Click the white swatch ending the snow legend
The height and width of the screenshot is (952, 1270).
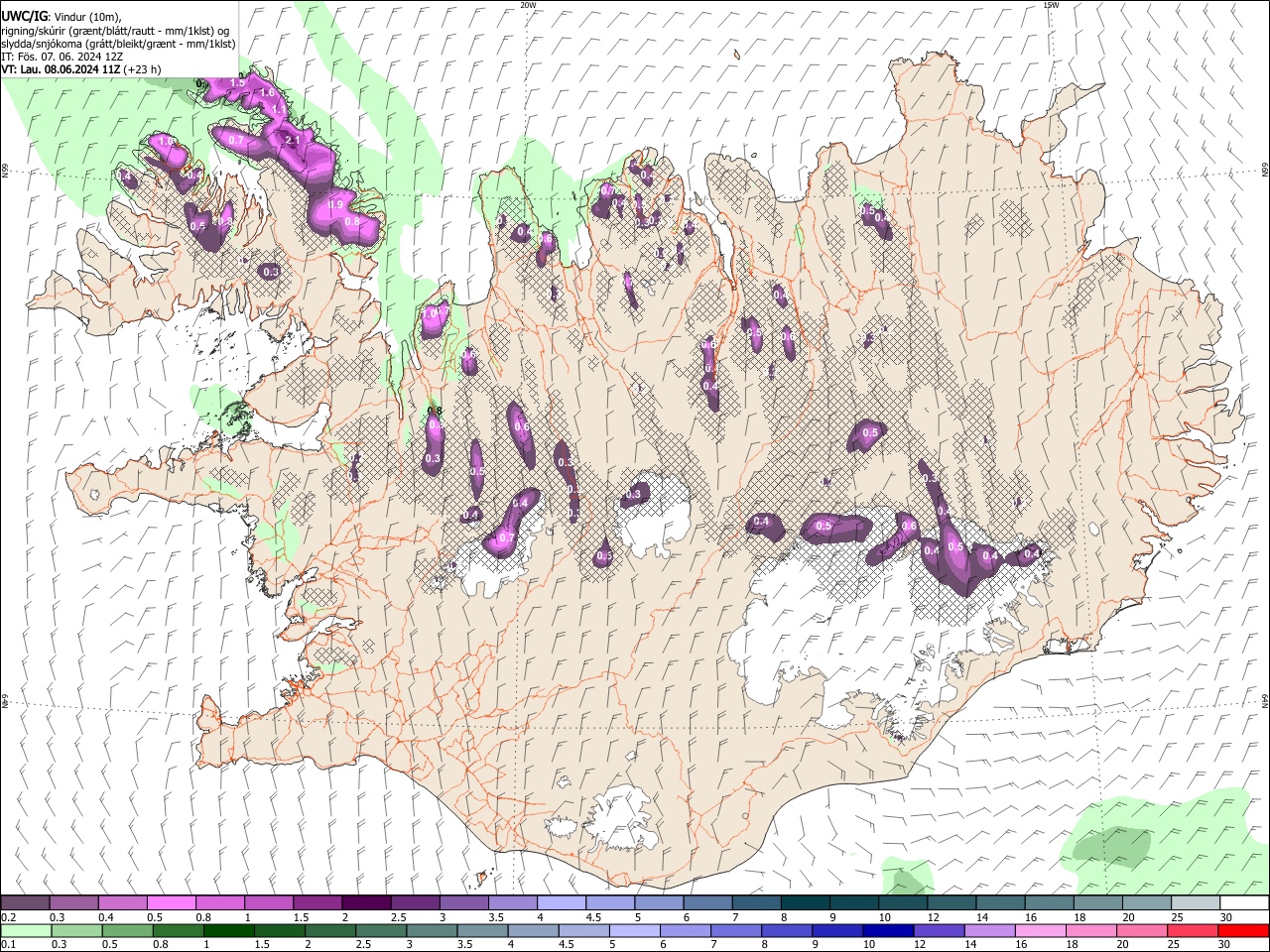1243,902
